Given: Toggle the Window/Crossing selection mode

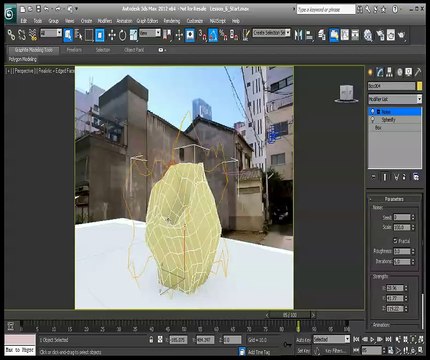Looking at the screenshot, I should point(100,35).
